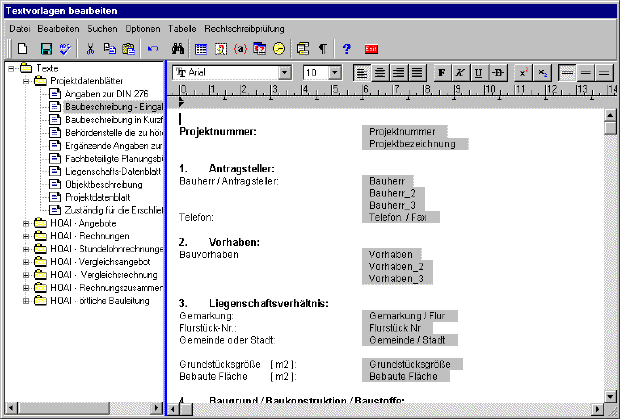The width and height of the screenshot is (620, 419).
Task: Click the Undo arrow icon
Action: tap(152, 48)
